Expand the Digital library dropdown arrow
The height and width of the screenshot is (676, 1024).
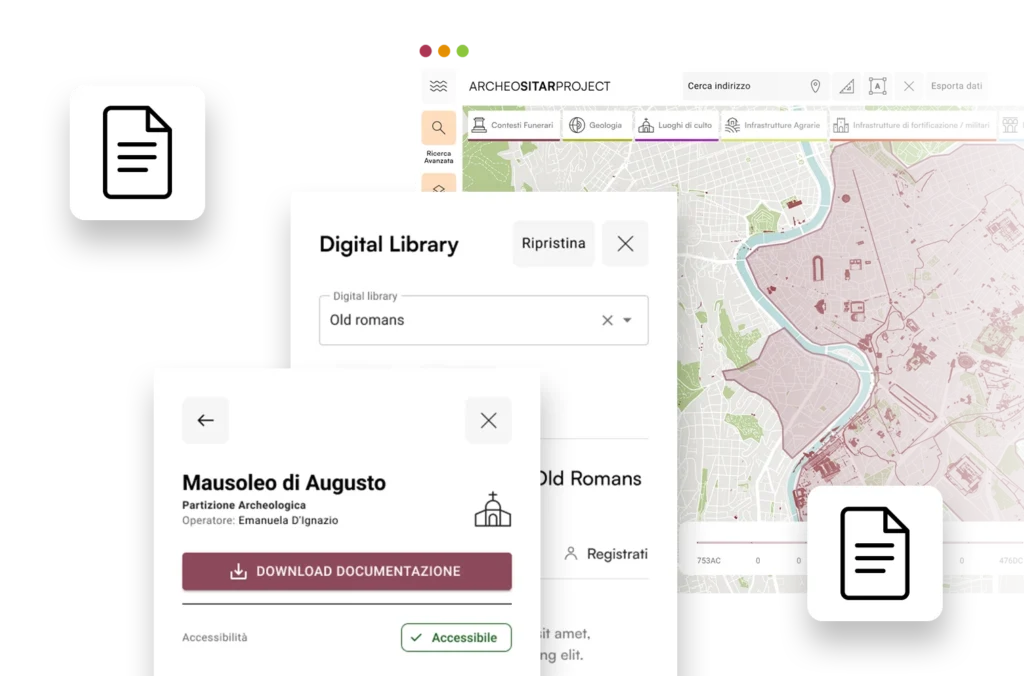pos(628,321)
